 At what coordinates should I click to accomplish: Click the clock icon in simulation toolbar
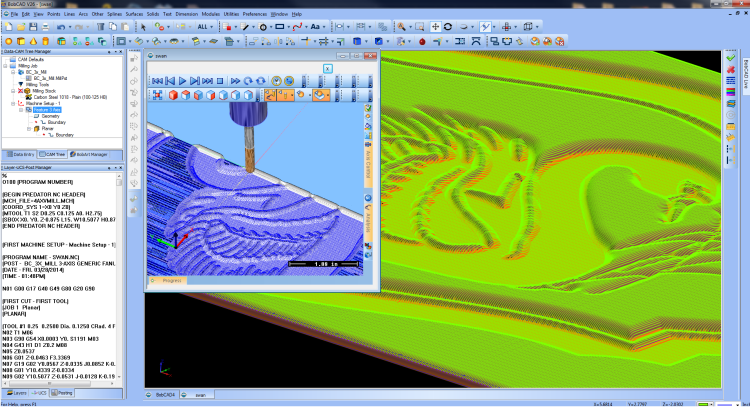[276, 81]
